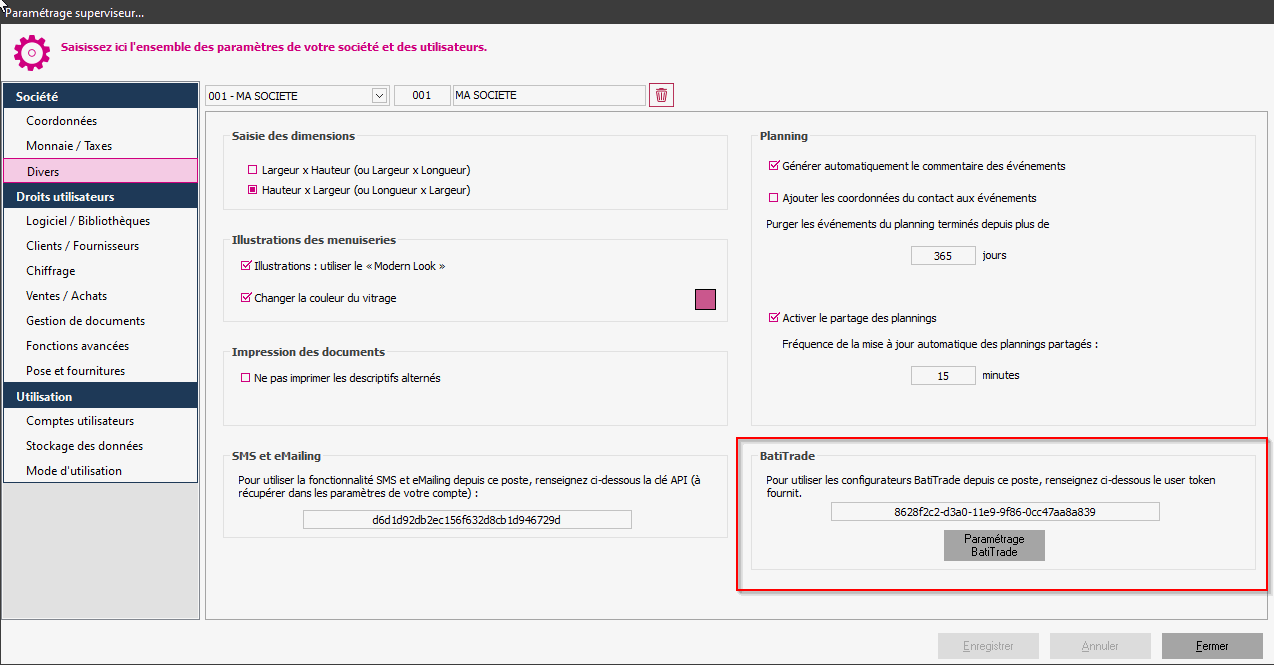Open Logiciel / Bibliothèques rights
The height and width of the screenshot is (665, 1274).
pos(101,221)
